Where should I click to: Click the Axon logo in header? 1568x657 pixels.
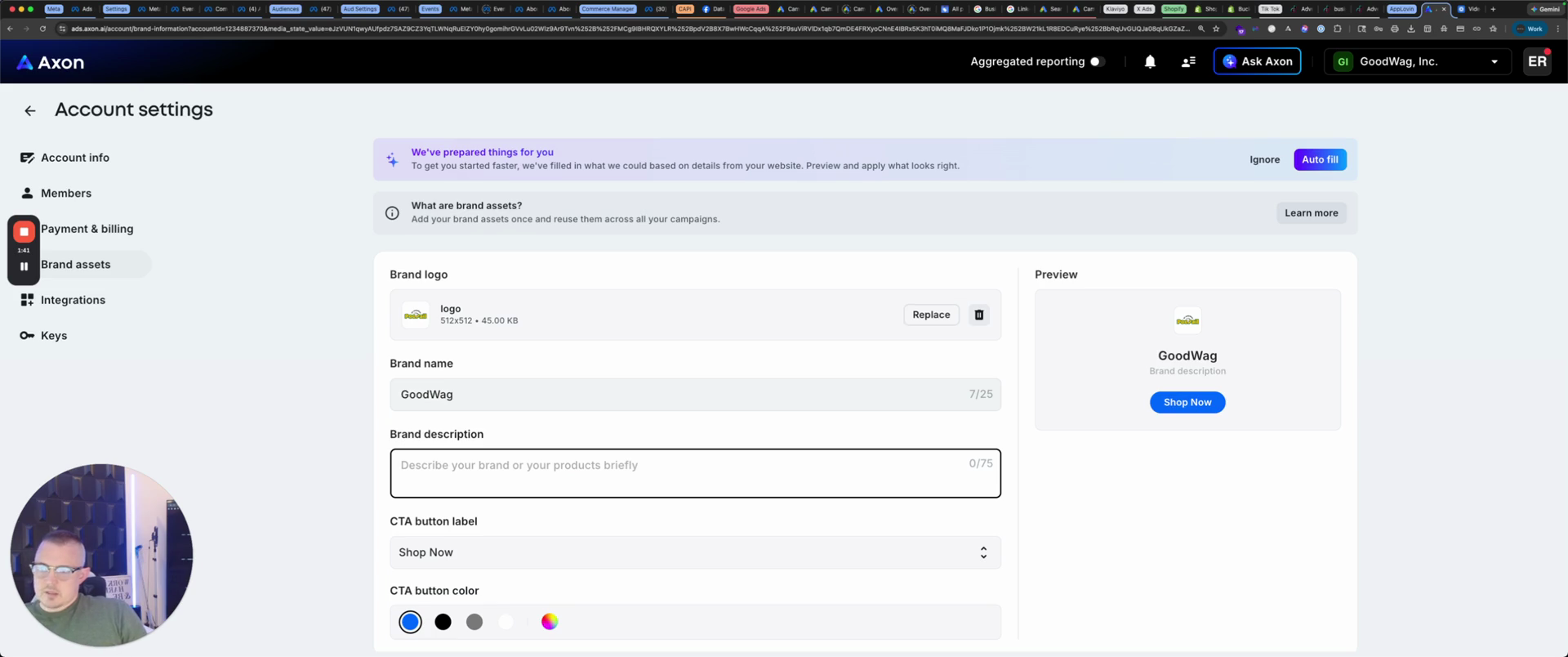51,62
